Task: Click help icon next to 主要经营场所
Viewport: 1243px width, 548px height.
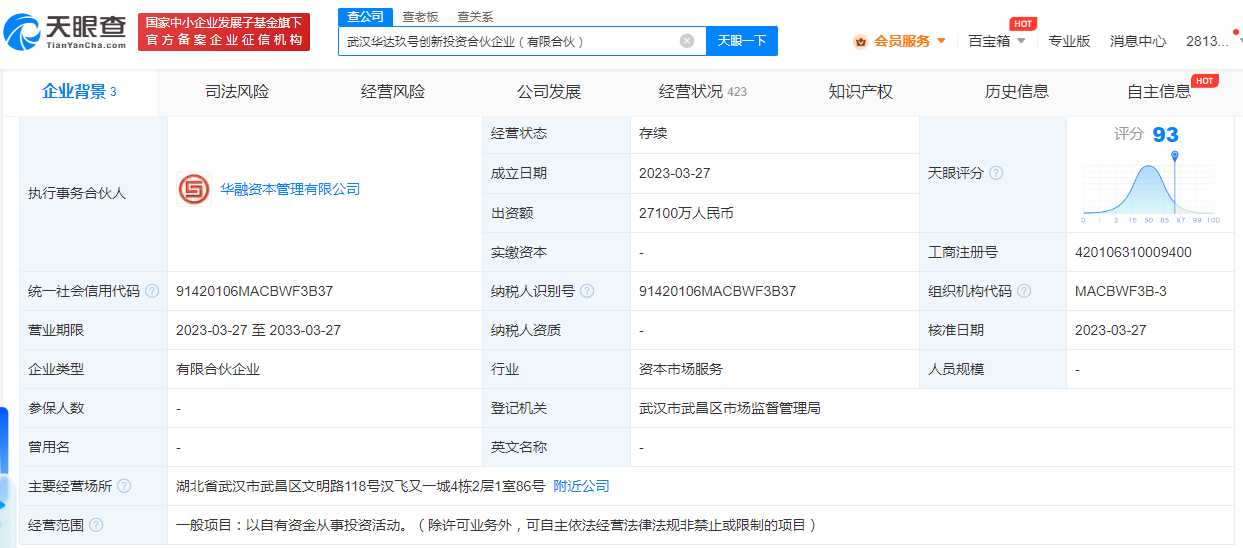Action: tap(124, 486)
